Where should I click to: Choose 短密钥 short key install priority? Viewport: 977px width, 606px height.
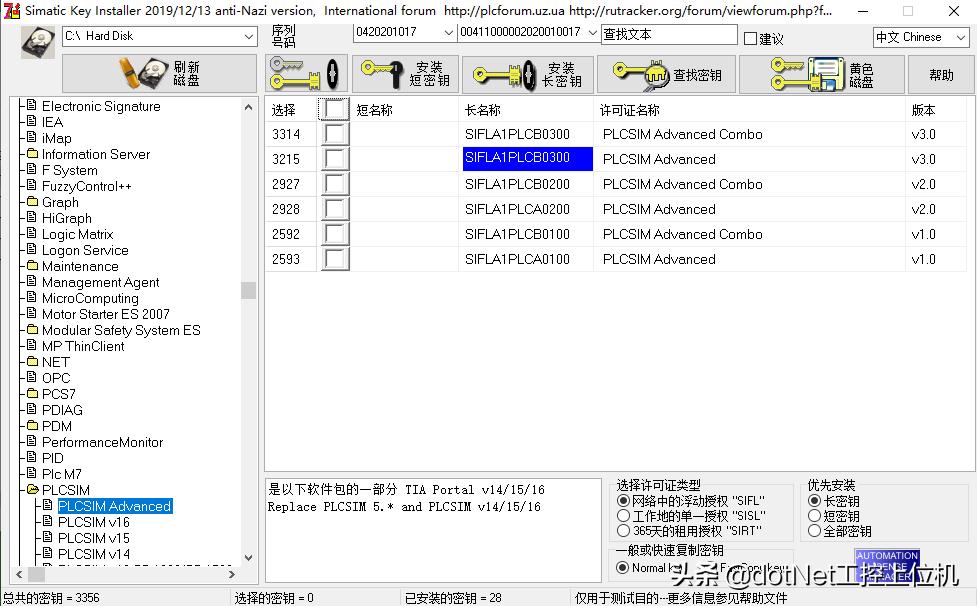pyautogui.click(x=813, y=515)
